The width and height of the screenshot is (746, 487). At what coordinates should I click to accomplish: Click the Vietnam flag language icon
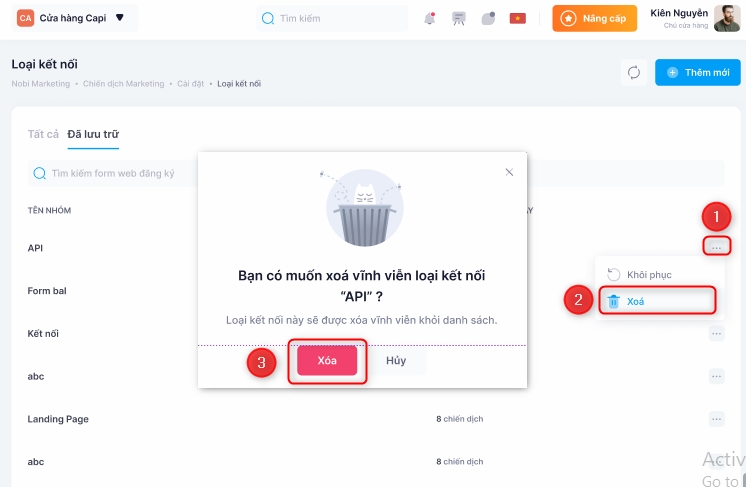[x=517, y=18]
